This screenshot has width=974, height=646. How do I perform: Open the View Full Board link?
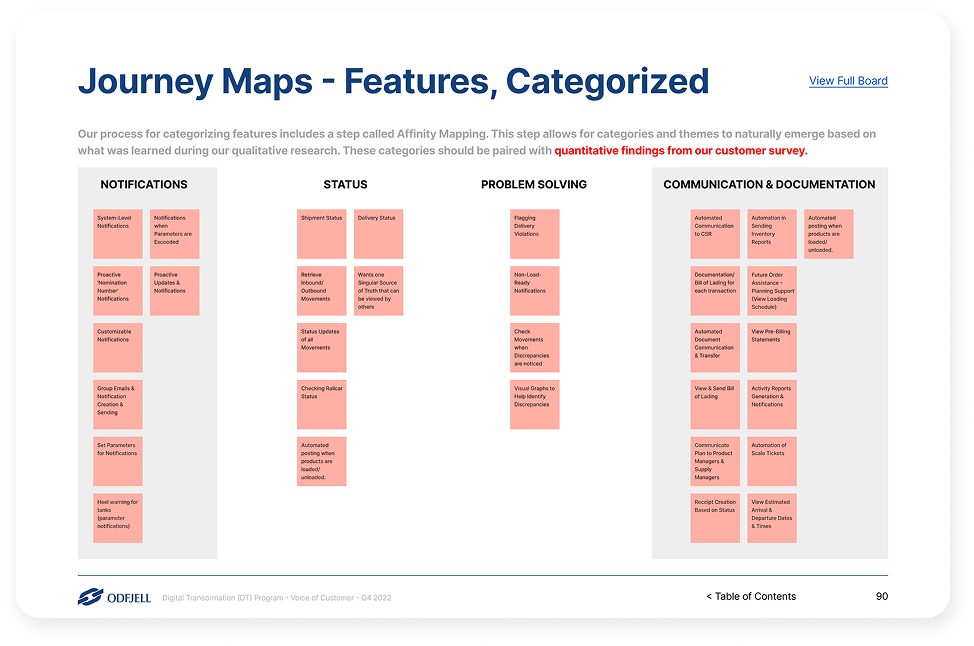pos(848,81)
